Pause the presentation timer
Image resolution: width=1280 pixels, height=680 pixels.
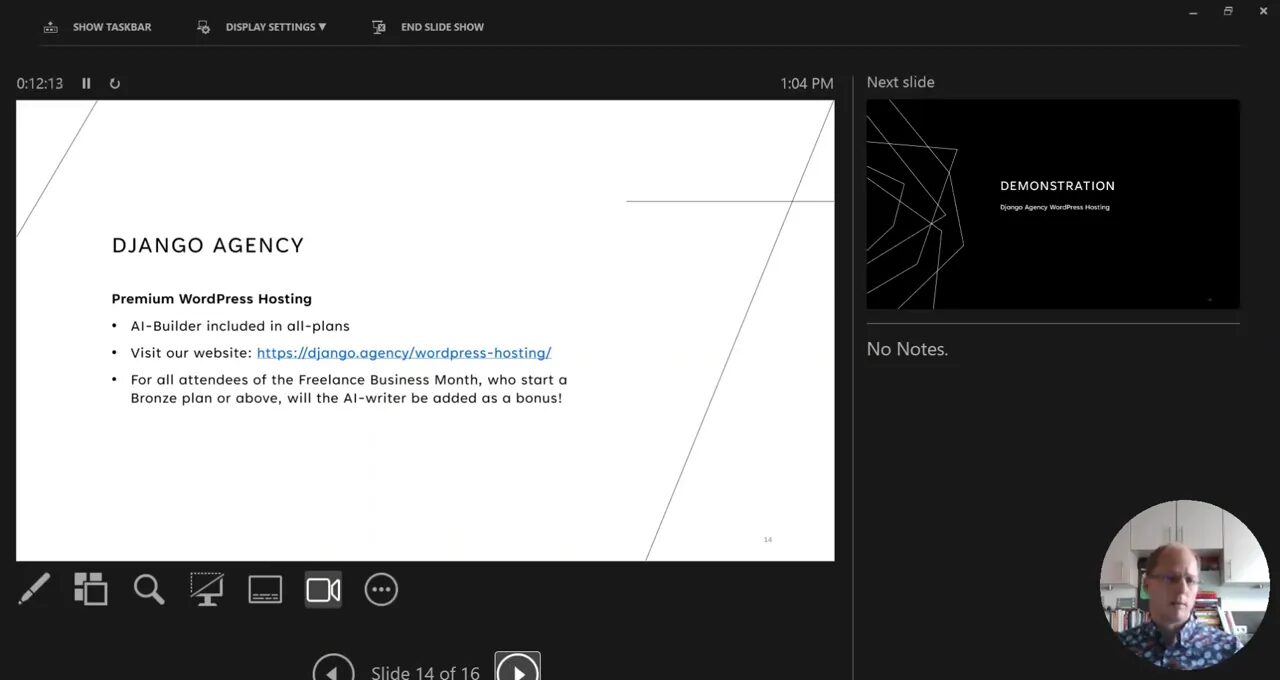86,84
